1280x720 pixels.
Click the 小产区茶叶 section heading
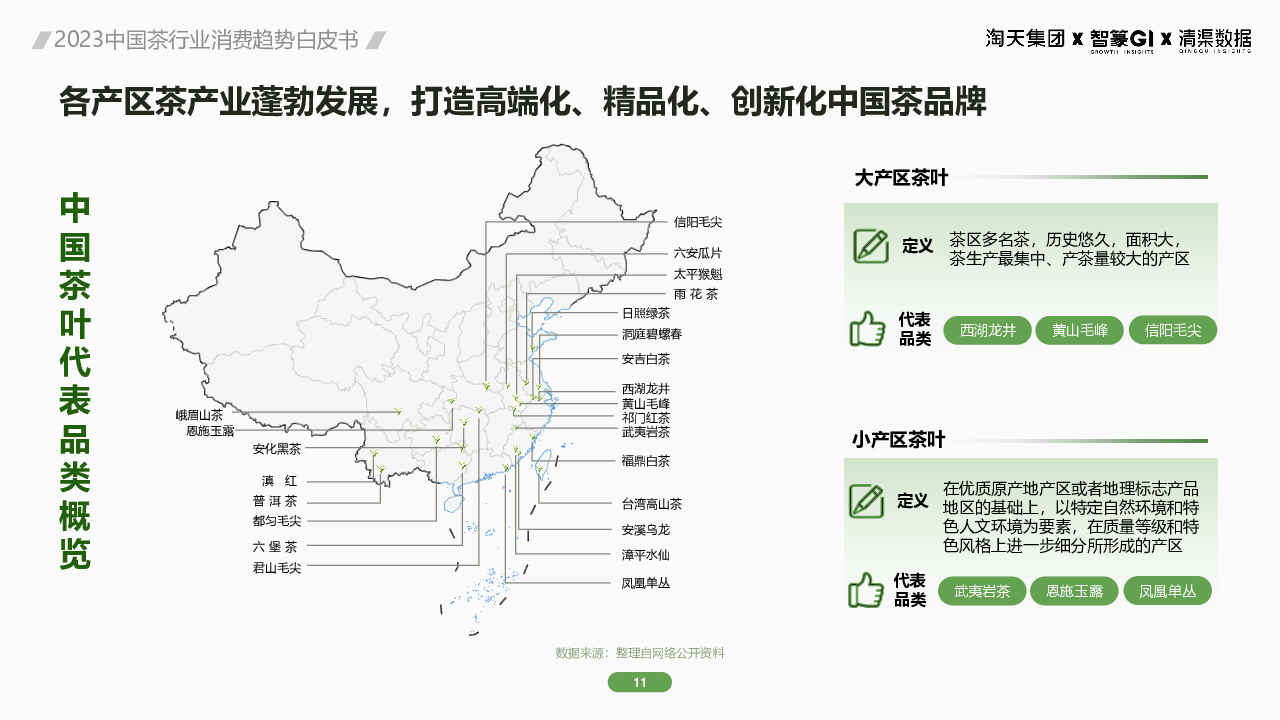899,440
